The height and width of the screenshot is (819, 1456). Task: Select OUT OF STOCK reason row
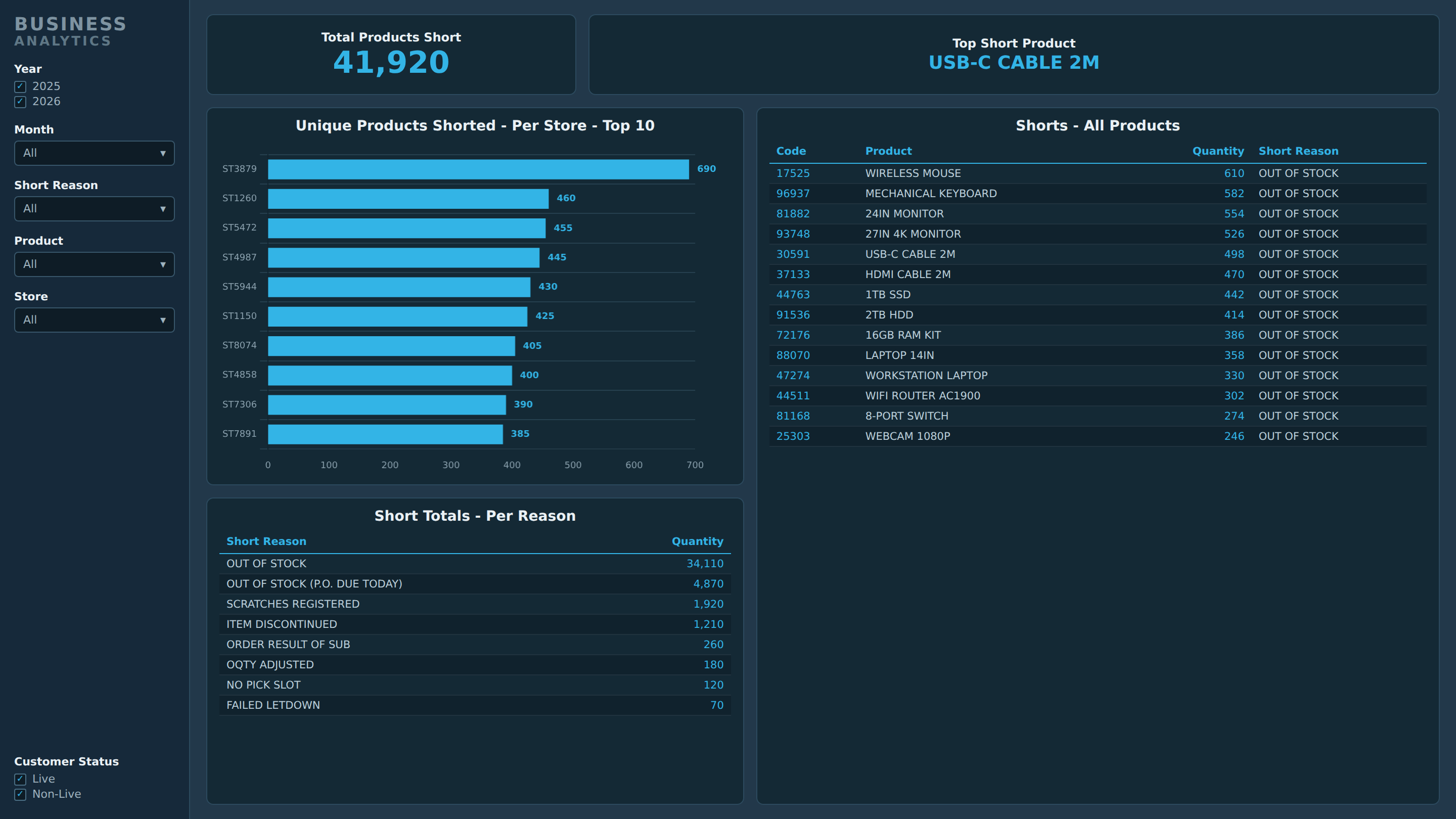click(x=475, y=564)
